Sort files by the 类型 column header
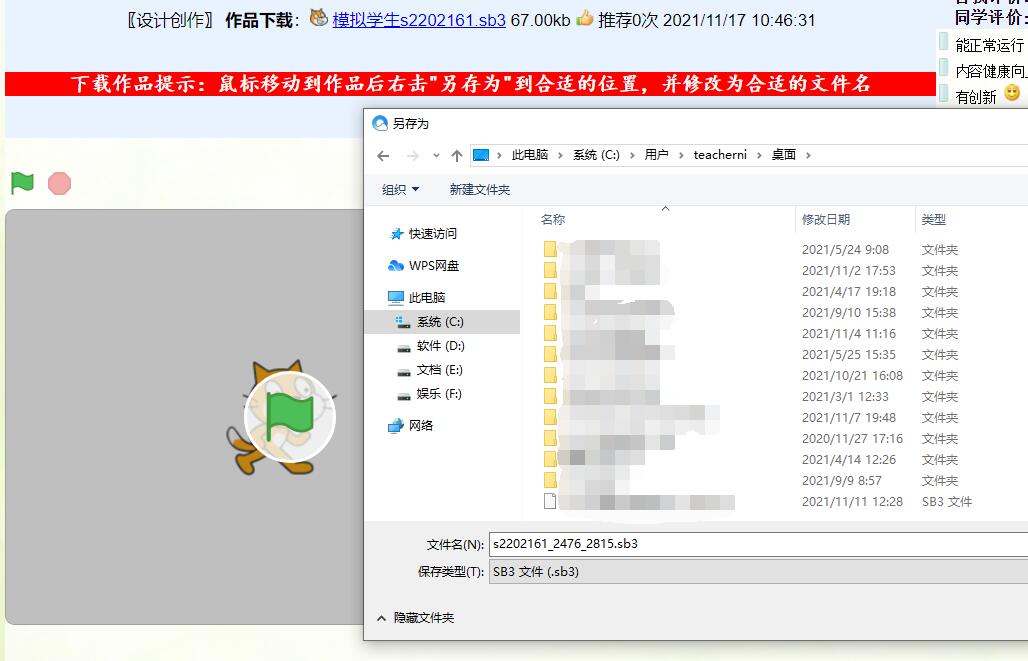The image size is (1028, 661). point(934,220)
